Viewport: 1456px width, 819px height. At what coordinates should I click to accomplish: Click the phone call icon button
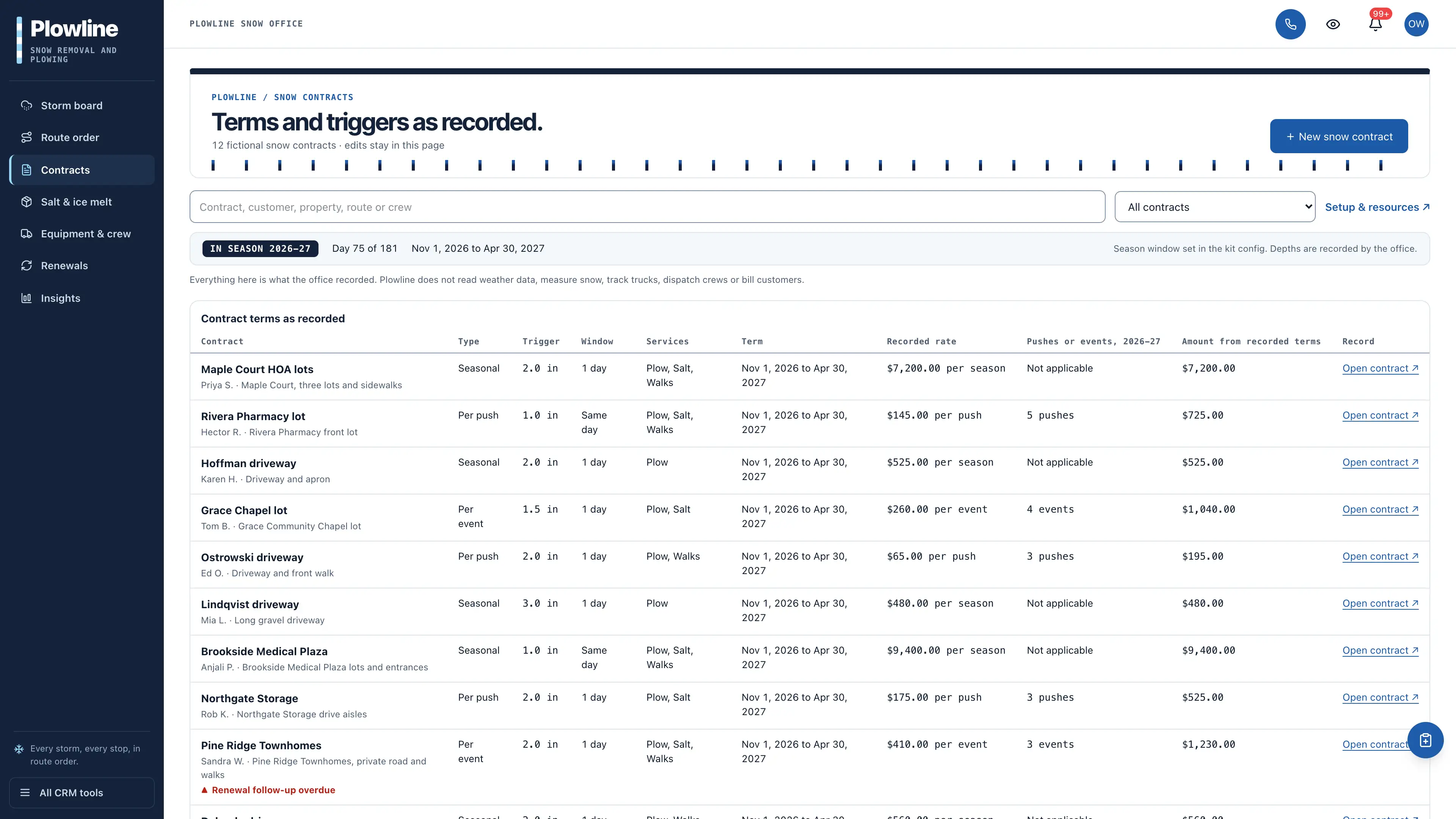click(x=1290, y=24)
